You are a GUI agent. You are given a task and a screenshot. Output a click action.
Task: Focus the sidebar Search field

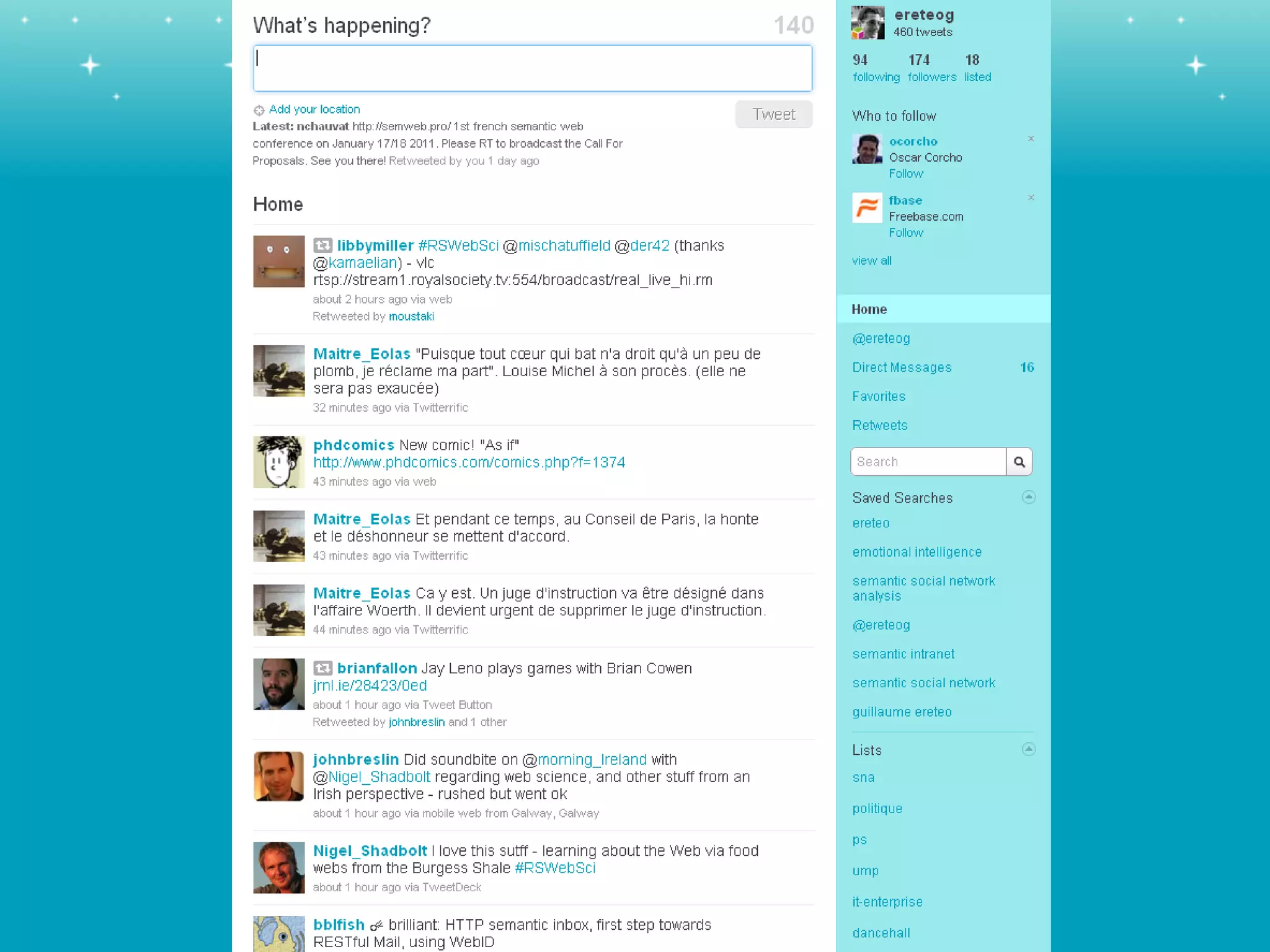click(x=928, y=462)
